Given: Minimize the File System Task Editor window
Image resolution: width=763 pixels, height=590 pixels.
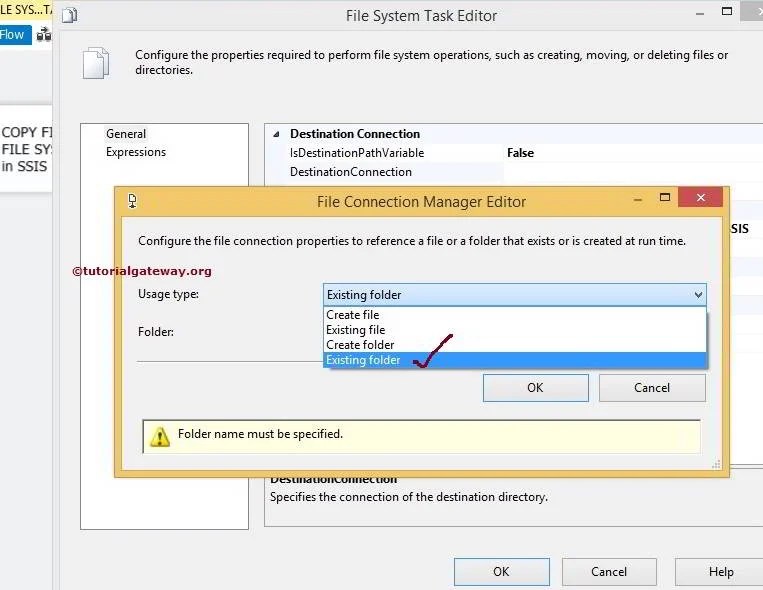Looking at the screenshot, I should pos(700,14).
